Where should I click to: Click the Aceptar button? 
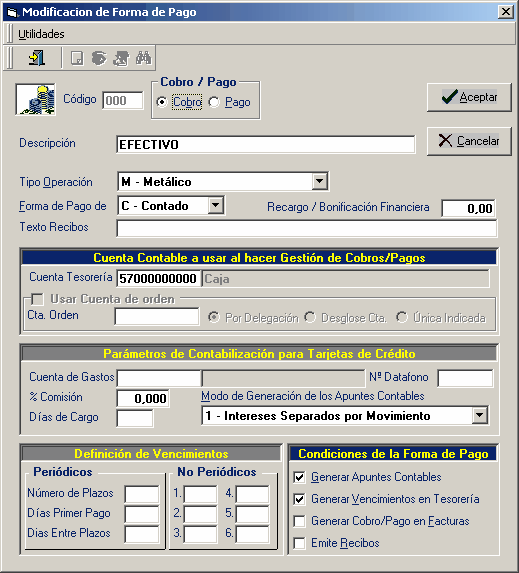point(469,97)
